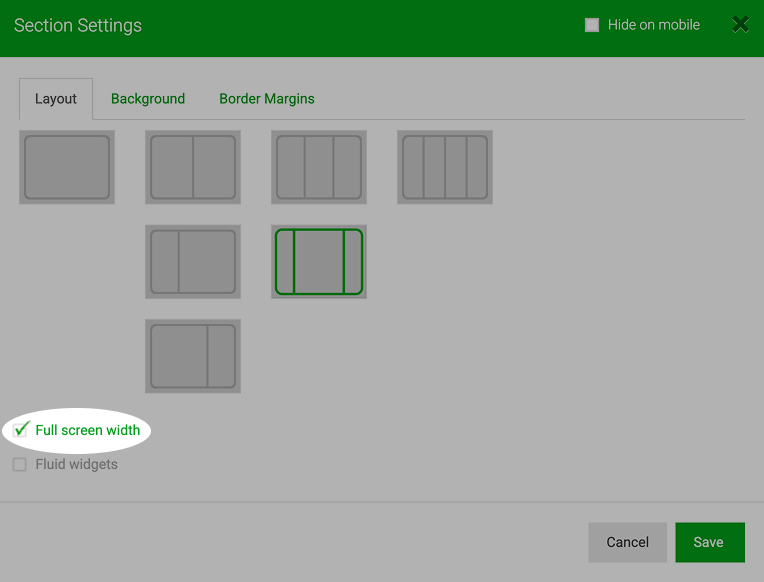The height and width of the screenshot is (582, 764).
Task: Pick the three equal columns layout
Action: (319, 167)
